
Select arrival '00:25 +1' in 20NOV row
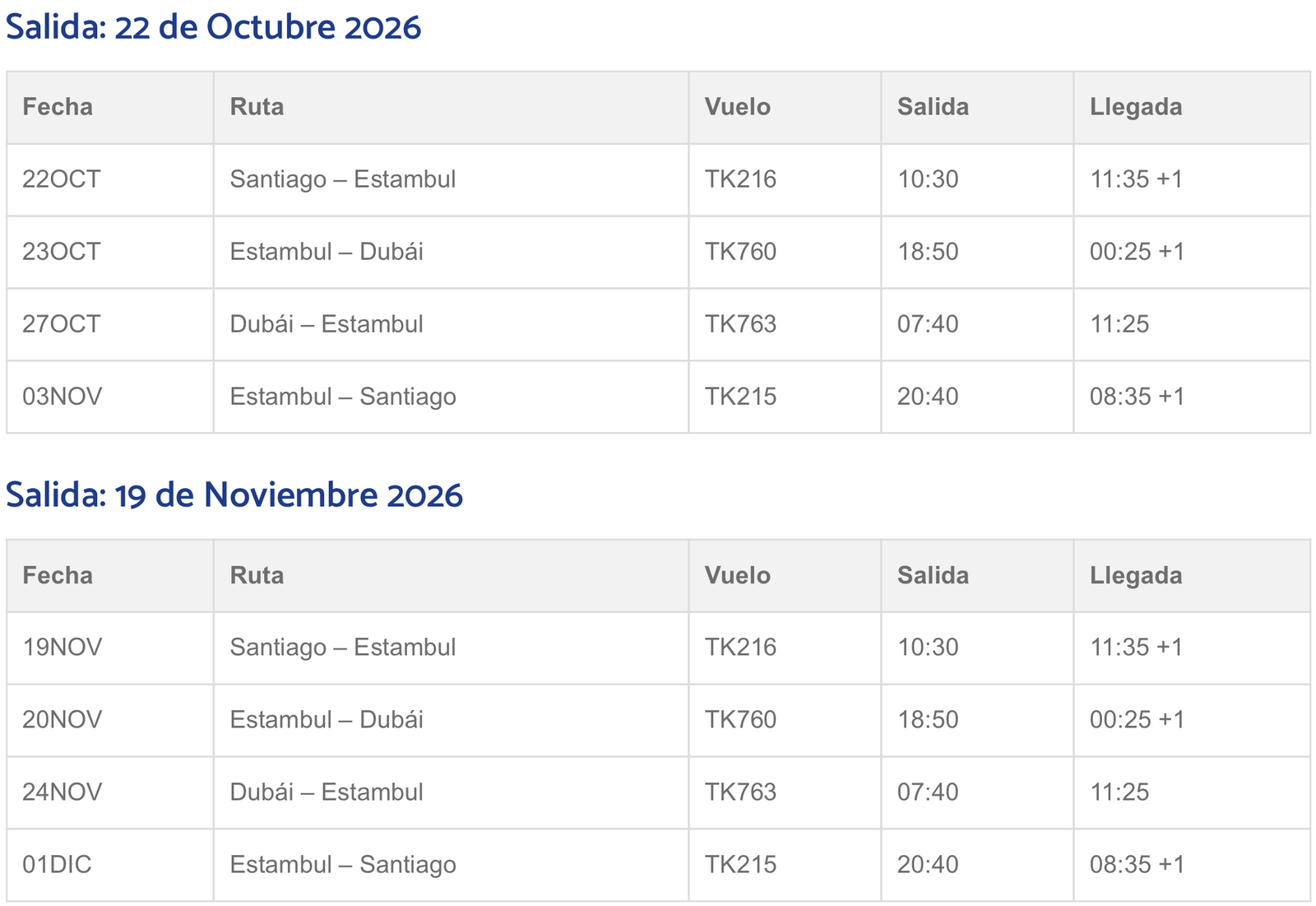(x=1138, y=720)
